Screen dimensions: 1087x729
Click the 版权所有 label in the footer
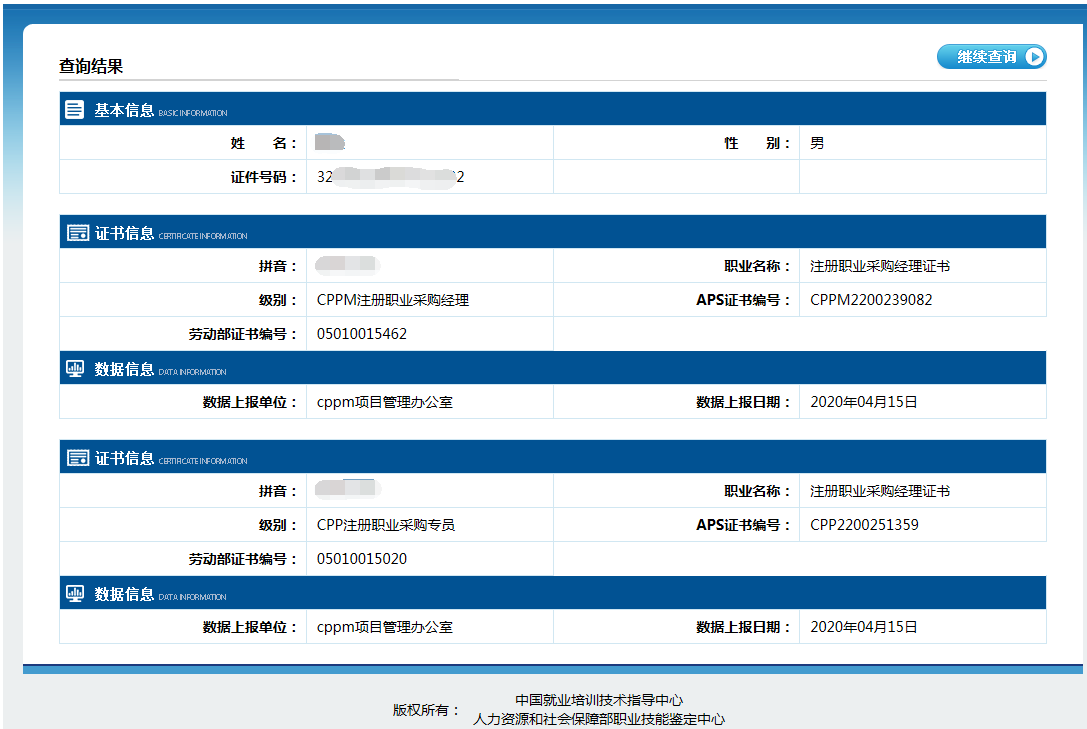426,710
